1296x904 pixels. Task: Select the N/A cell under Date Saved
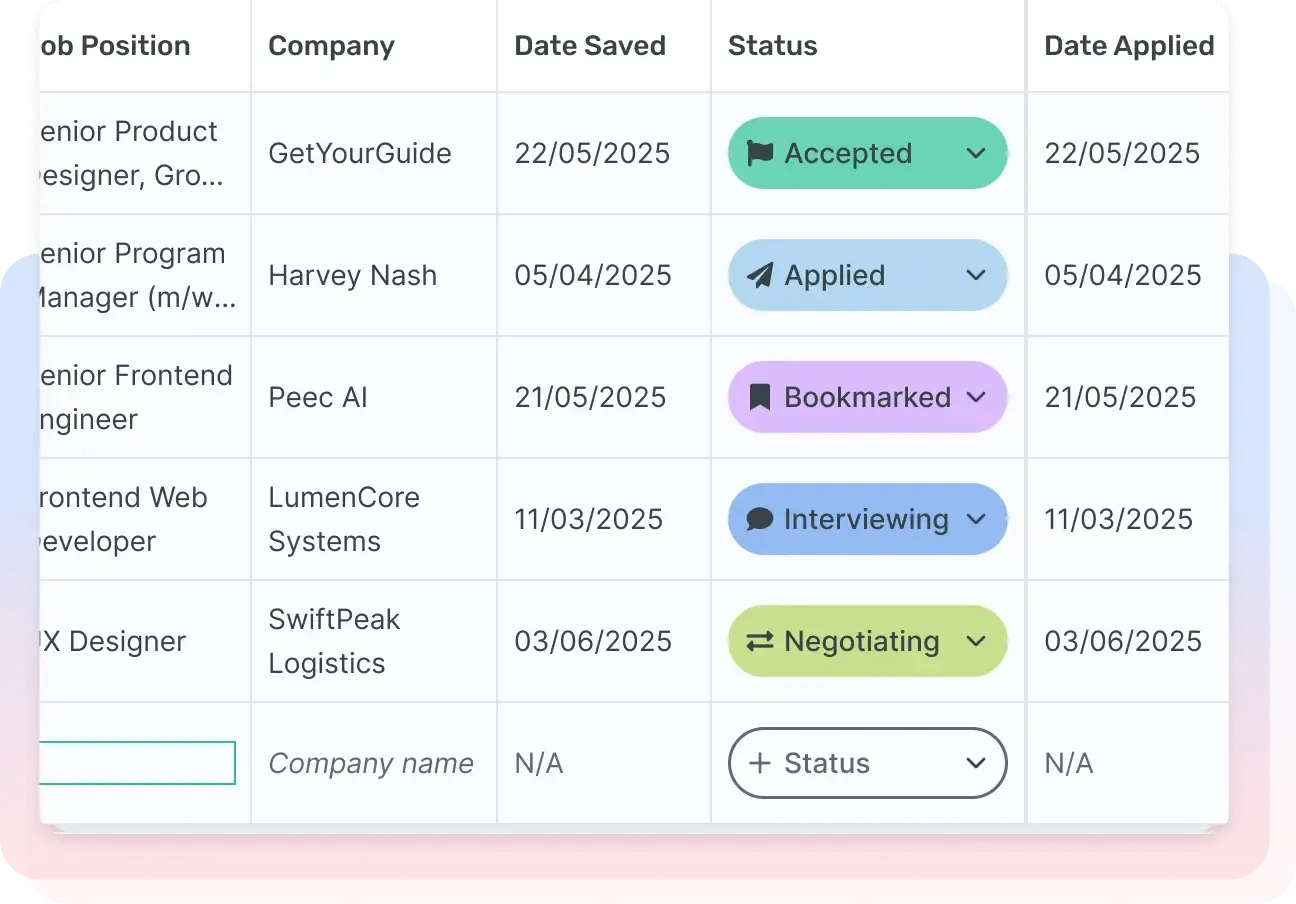click(x=538, y=763)
